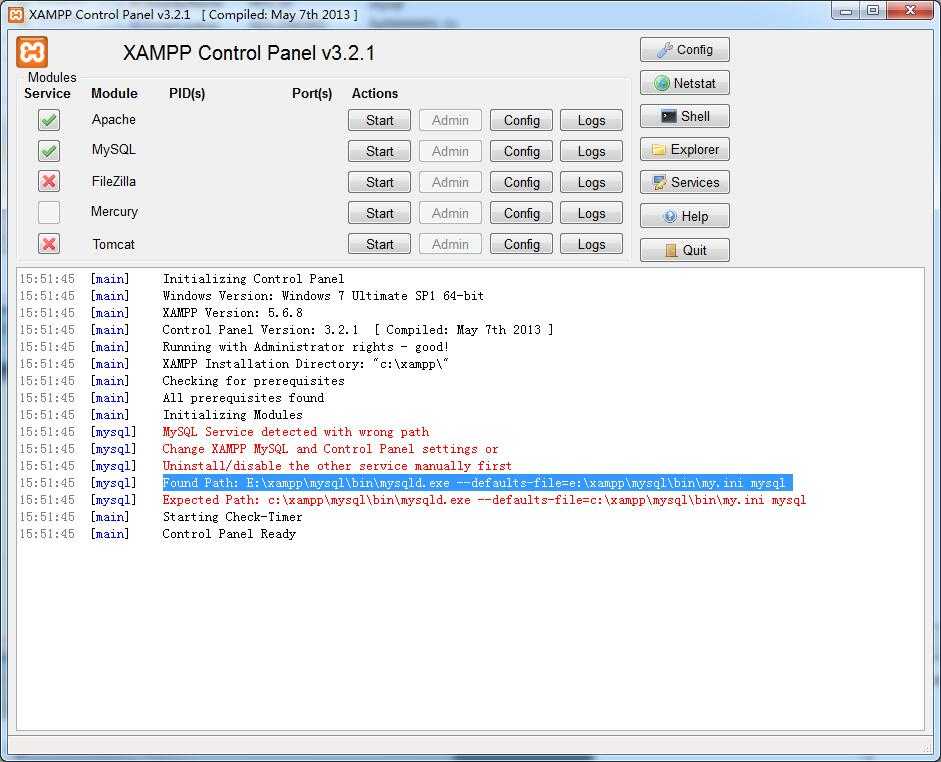The image size is (941, 762).
Task: View Logs for Apache
Action: click(591, 121)
